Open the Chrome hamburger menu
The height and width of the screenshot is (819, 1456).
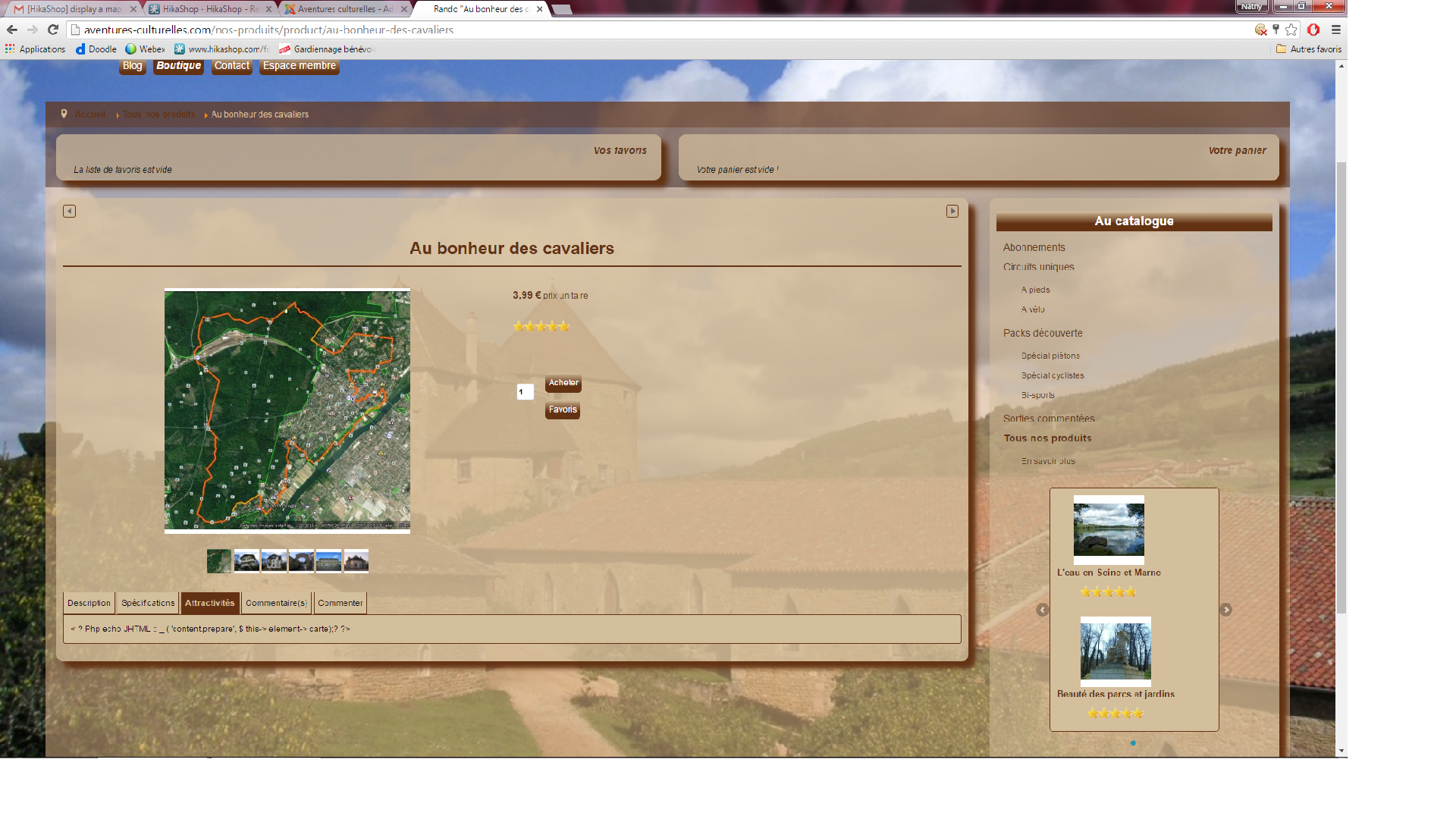tap(1336, 30)
